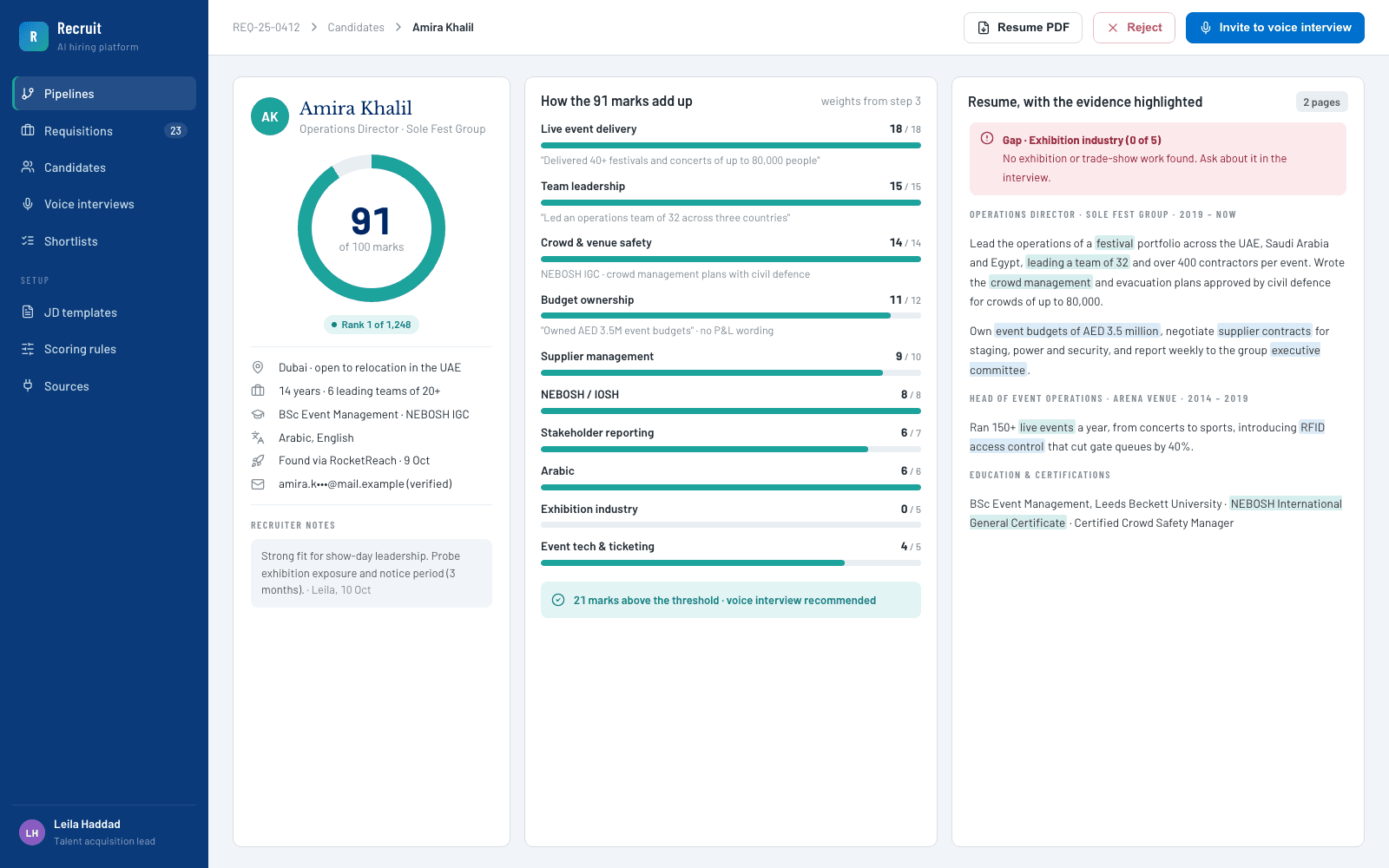The height and width of the screenshot is (868, 1389).
Task: Click the Sources plug icon
Action: pos(28,385)
